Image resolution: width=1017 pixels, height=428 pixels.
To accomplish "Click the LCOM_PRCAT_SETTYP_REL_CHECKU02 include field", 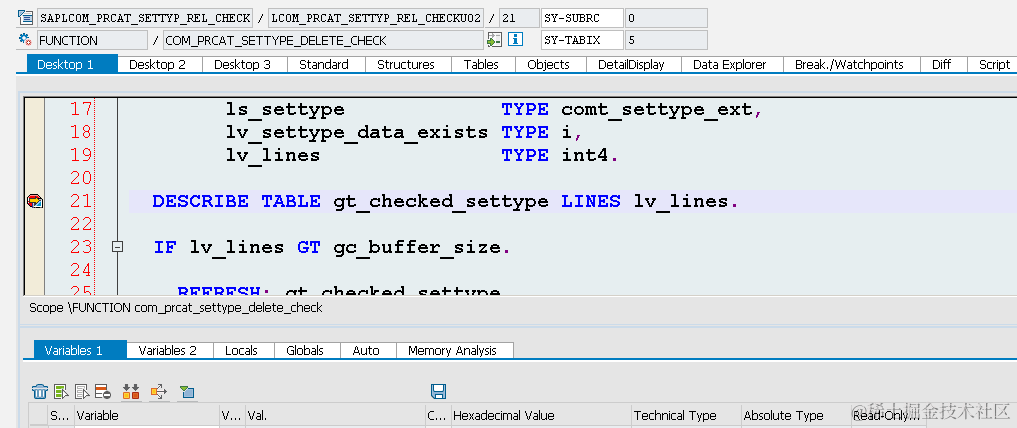I will [x=376, y=18].
